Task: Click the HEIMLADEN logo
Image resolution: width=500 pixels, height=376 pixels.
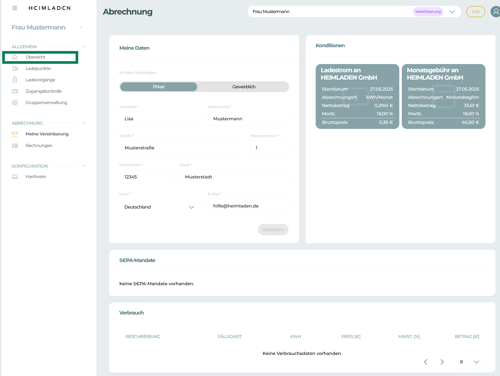Action: (49, 8)
